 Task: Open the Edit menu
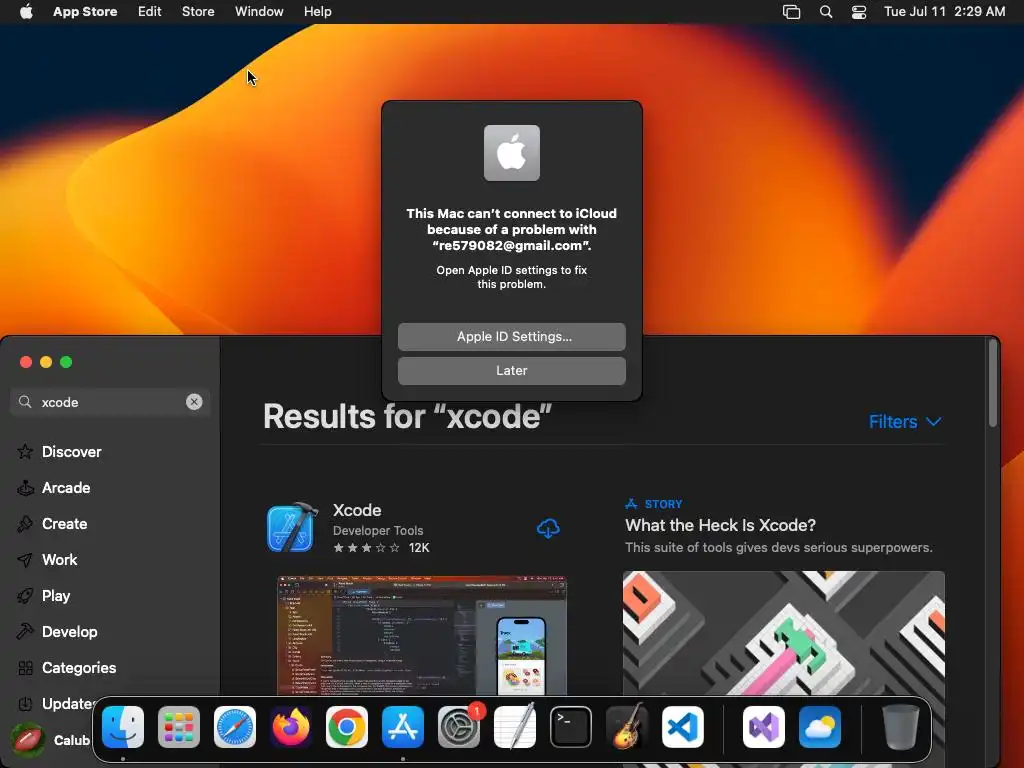[x=150, y=12]
